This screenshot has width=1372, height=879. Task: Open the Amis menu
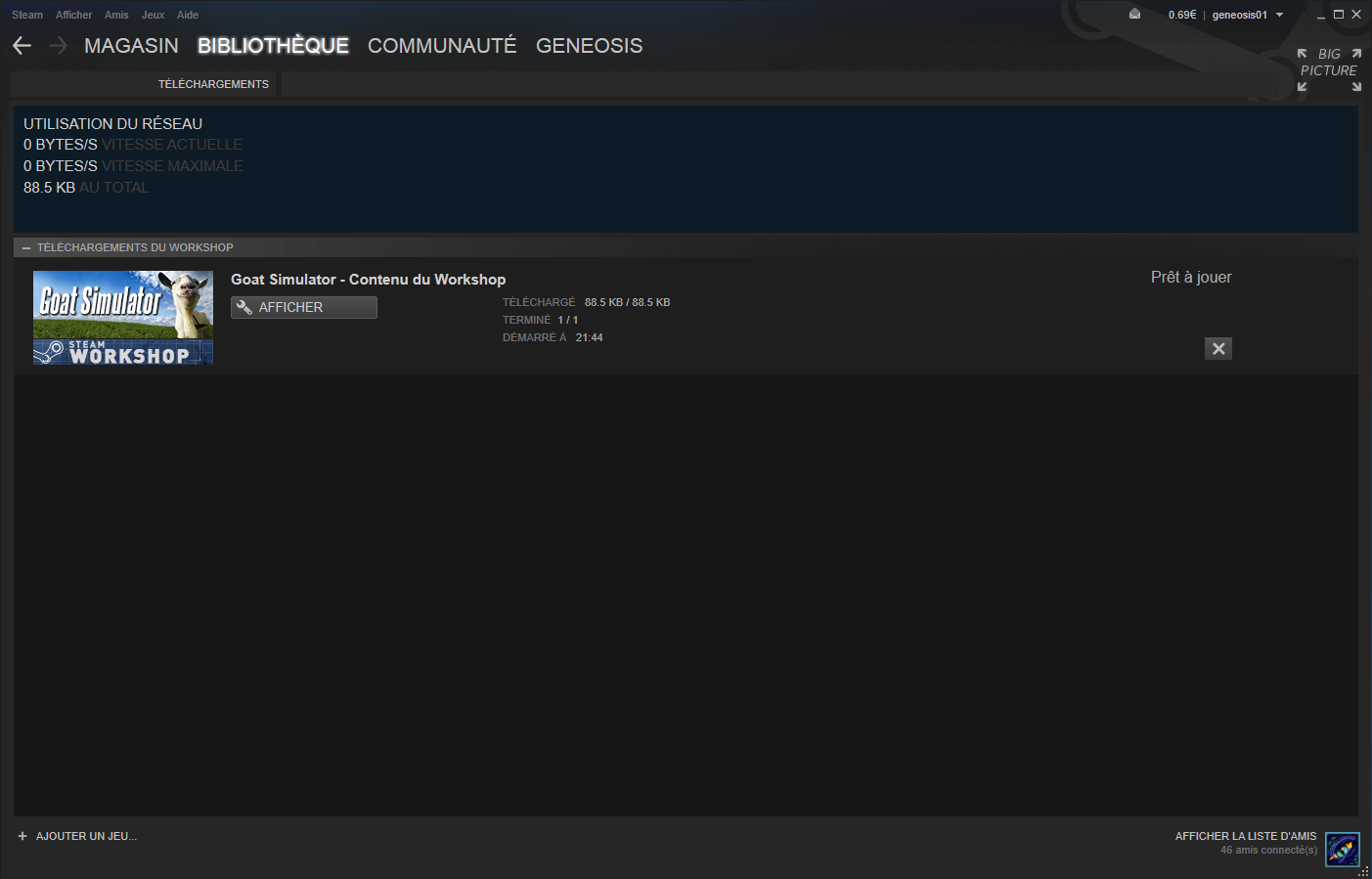116,15
